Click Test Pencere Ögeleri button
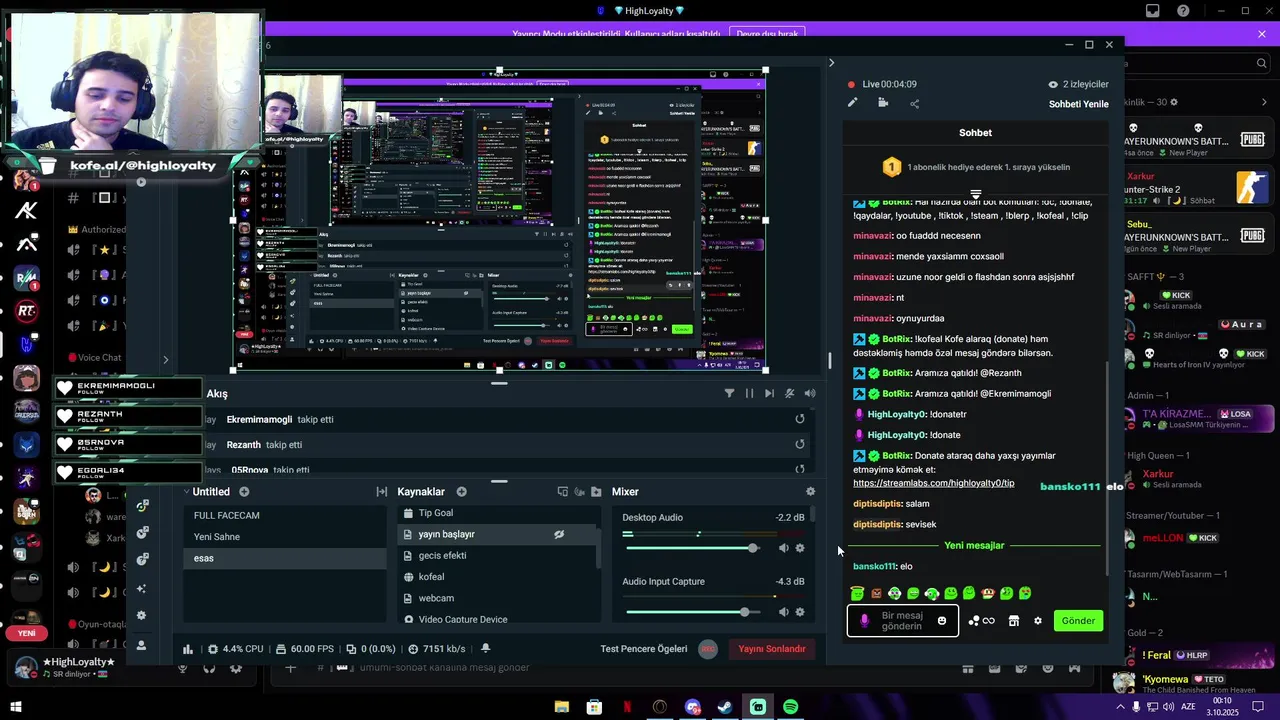The width and height of the screenshot is (1280, 720). tap(644, 649)
